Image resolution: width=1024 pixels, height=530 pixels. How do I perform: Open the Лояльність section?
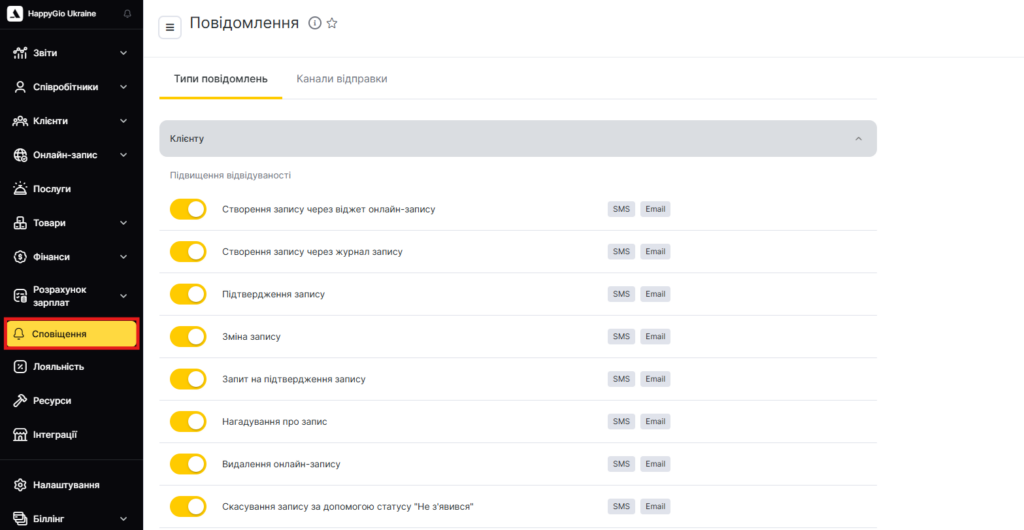[x=58, y=366]
